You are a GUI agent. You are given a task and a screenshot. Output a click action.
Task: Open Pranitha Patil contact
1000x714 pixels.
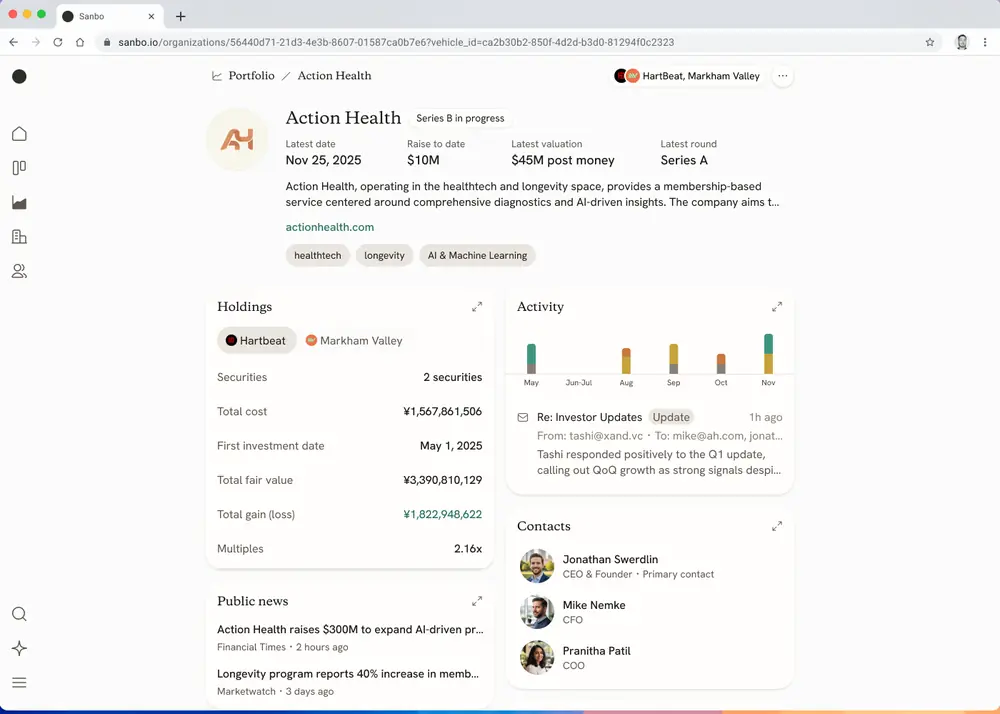tap(650, 657)
